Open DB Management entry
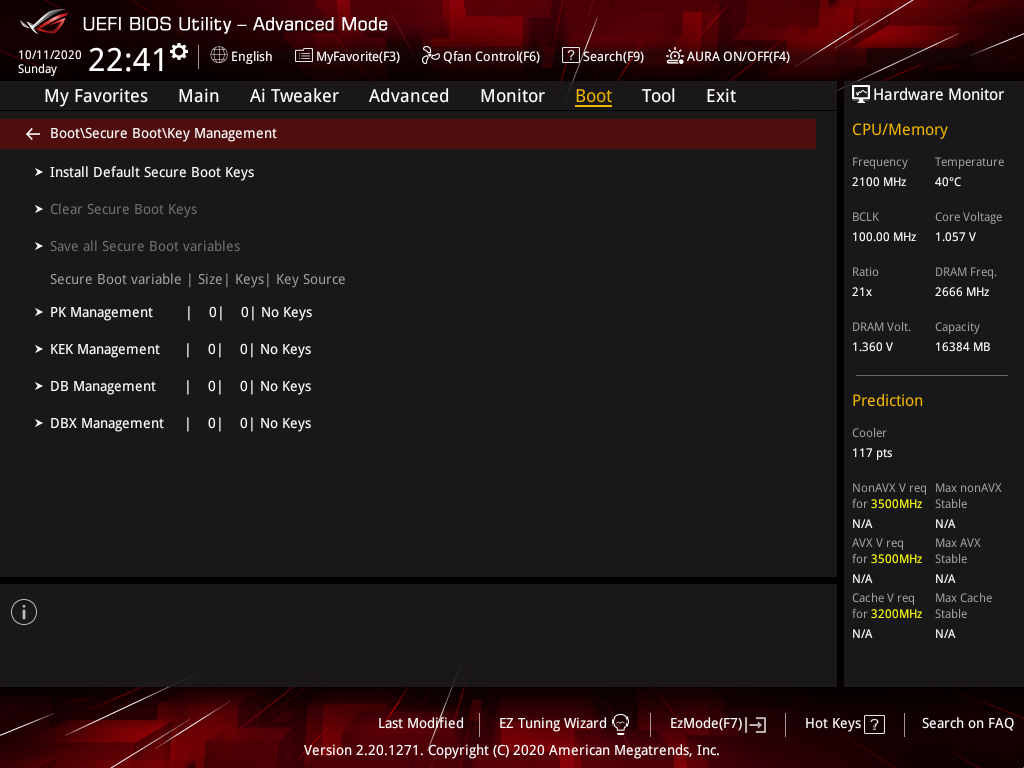The width and height of the screenshot is (1024, 768). (103, 387)
